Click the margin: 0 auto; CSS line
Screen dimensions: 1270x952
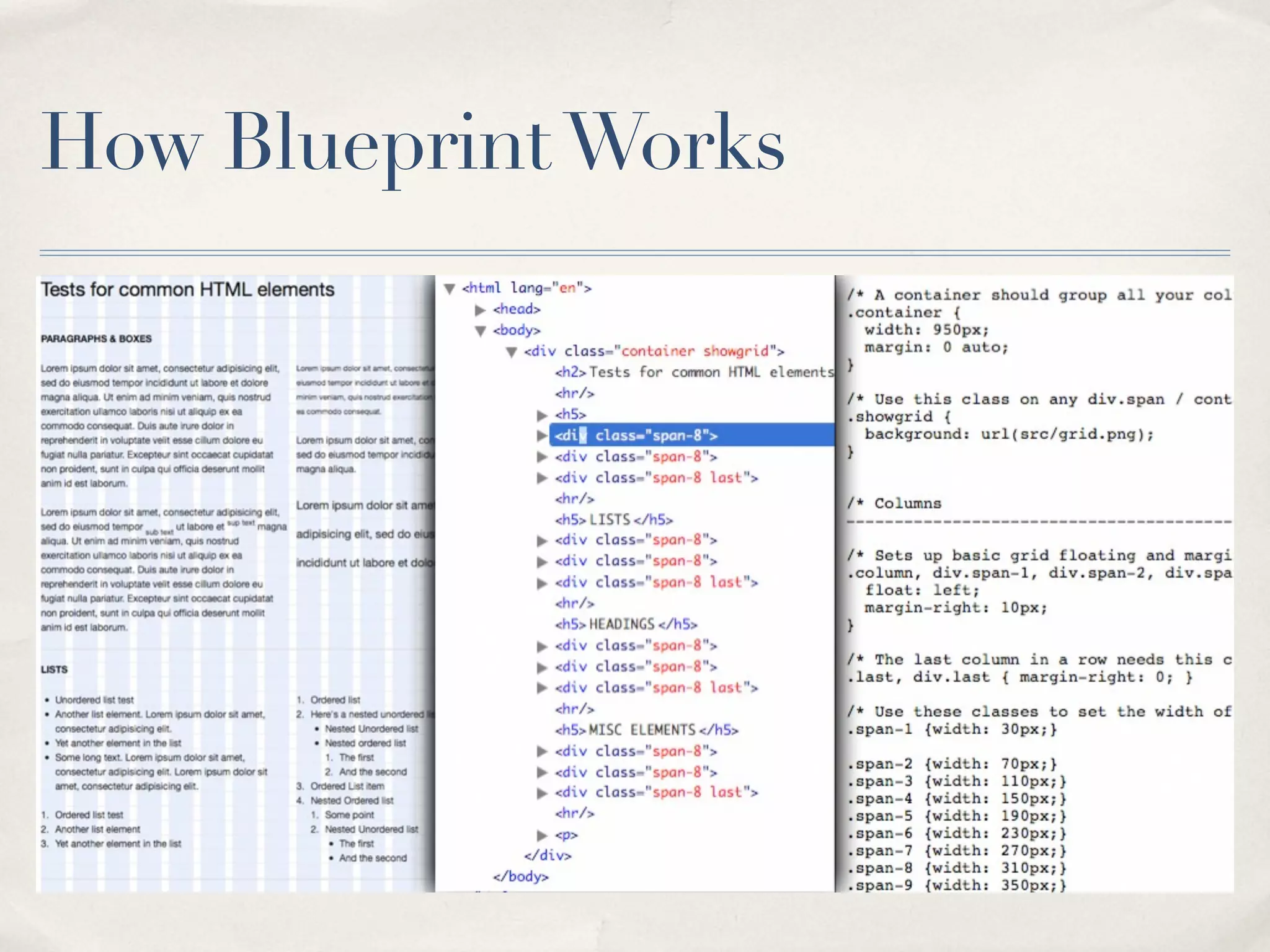pos(936,347)
